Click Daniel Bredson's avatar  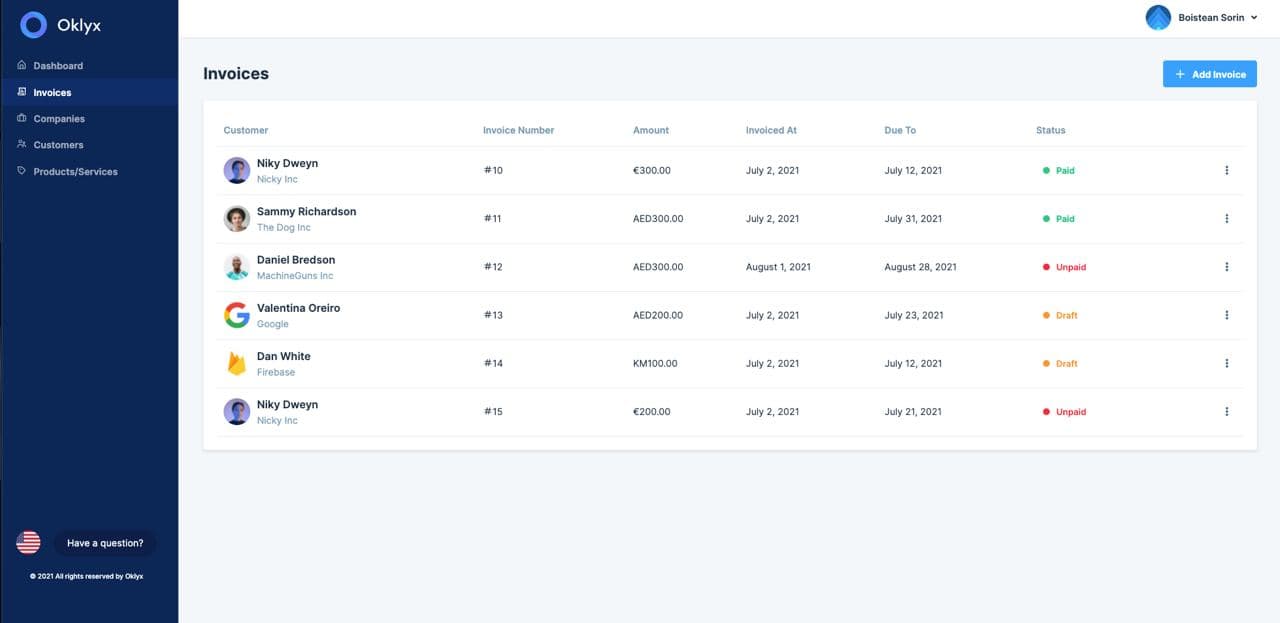(237, 267)
